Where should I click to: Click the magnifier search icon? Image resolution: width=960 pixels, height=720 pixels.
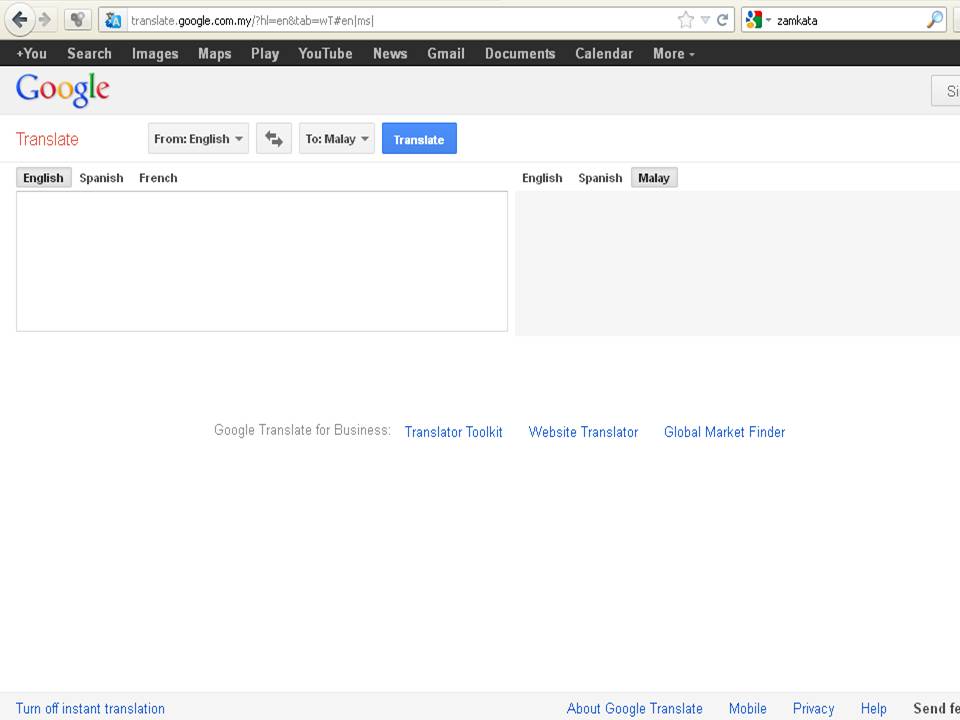934,20
